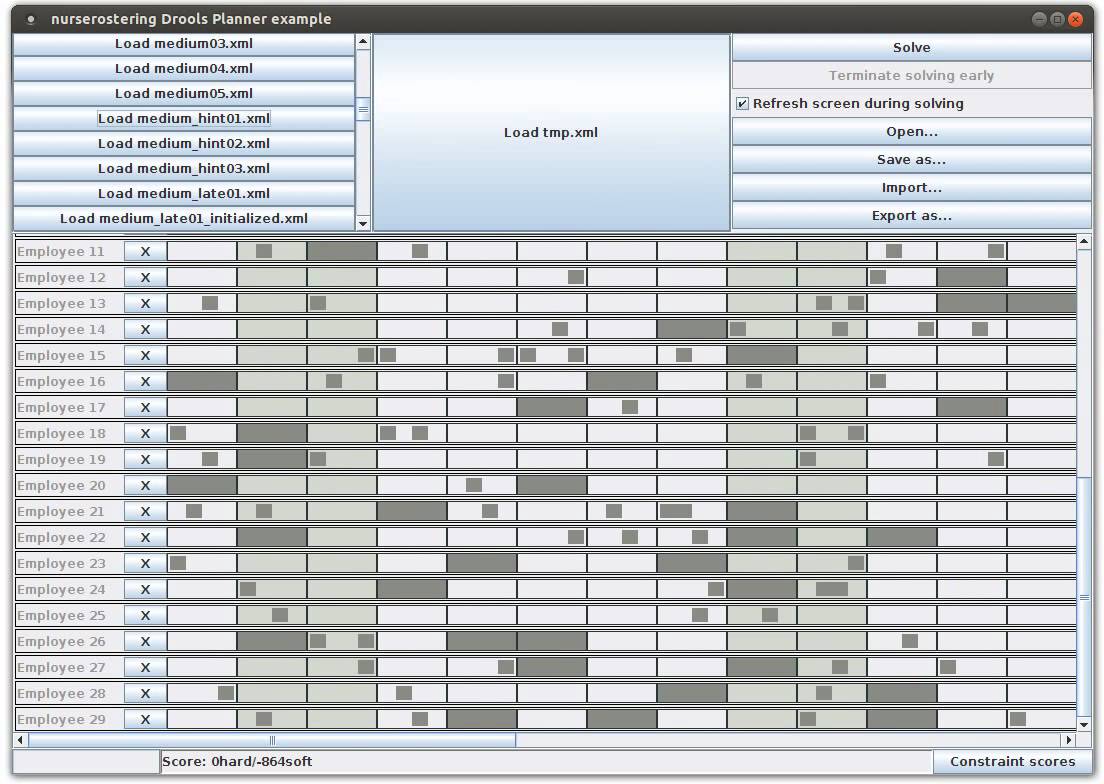Screen dimensions: 1104x784
Task: Click the X button for Employee 21
Action: (145, 512)
